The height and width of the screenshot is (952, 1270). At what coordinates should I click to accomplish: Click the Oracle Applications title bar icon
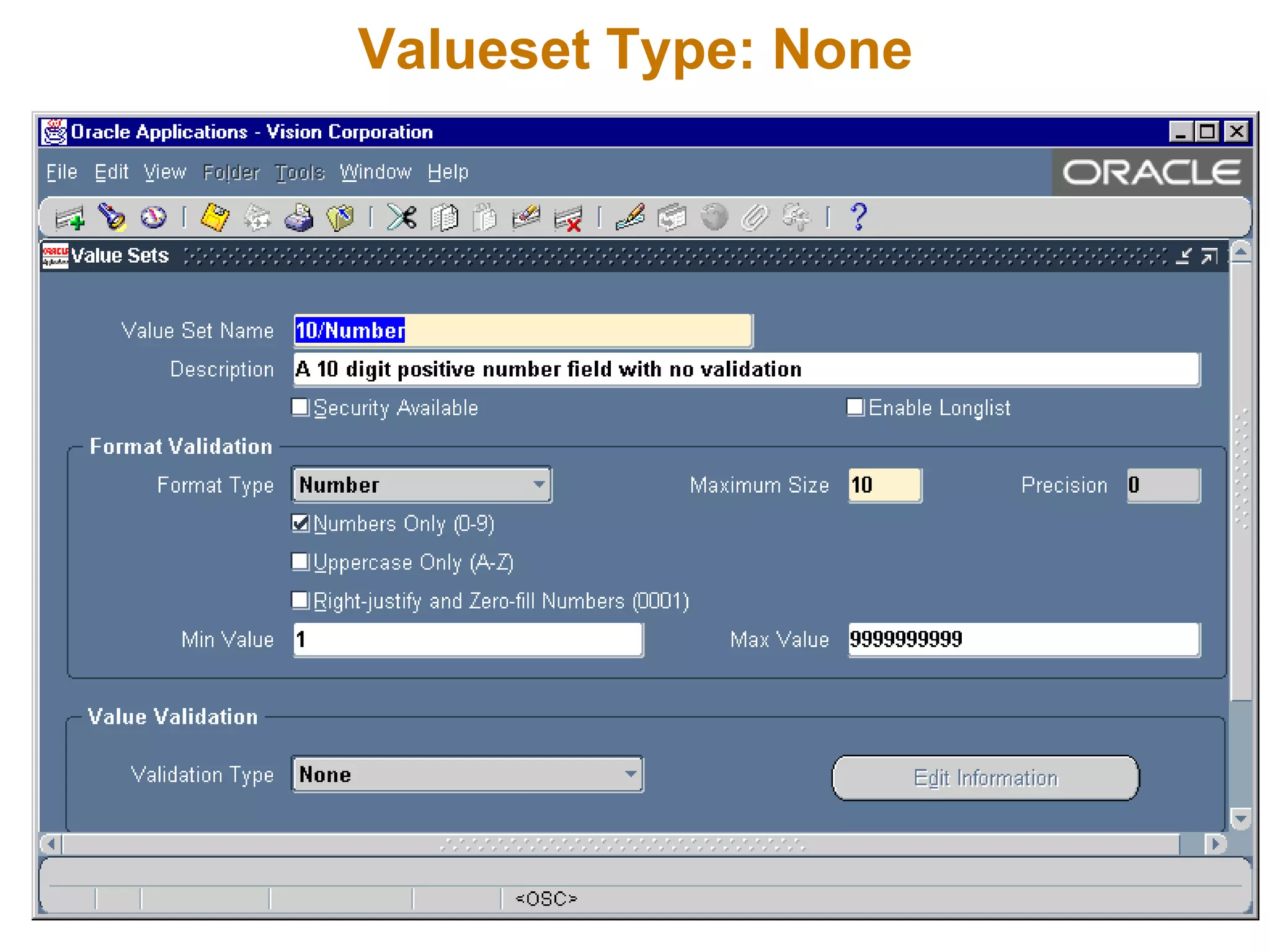click(55, 132)
